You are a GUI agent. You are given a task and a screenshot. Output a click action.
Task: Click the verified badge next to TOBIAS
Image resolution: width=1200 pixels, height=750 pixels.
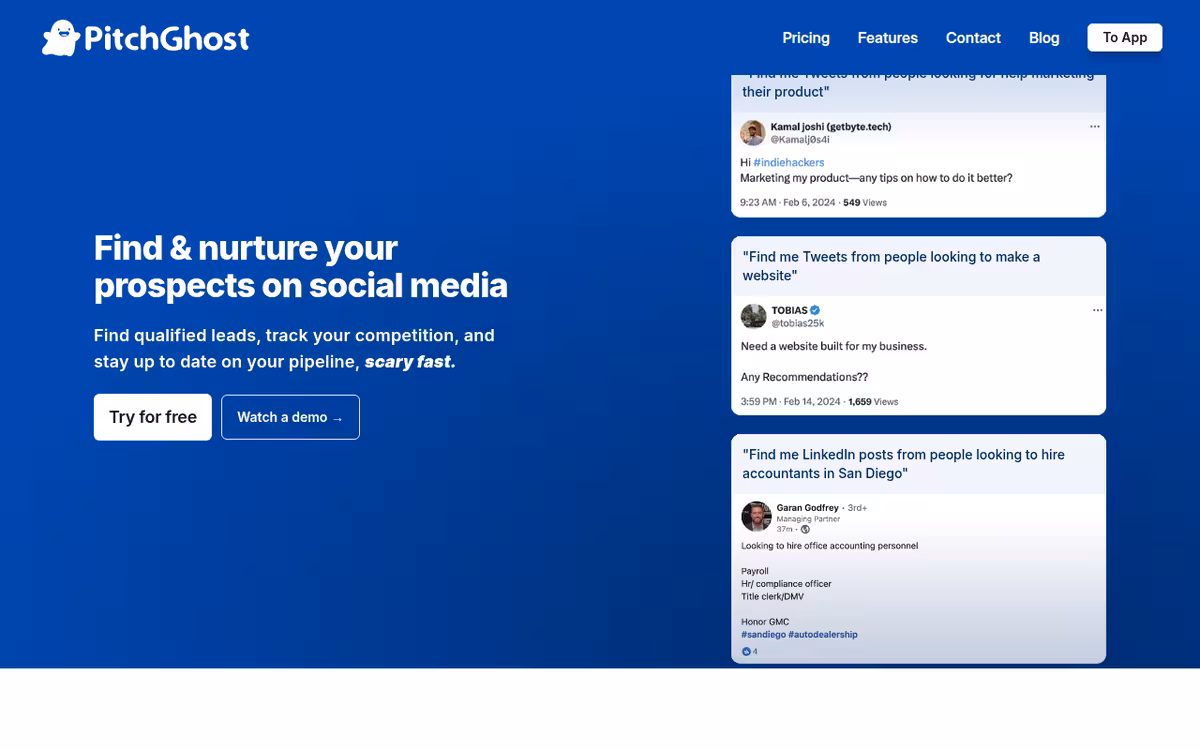pos(815,310)
